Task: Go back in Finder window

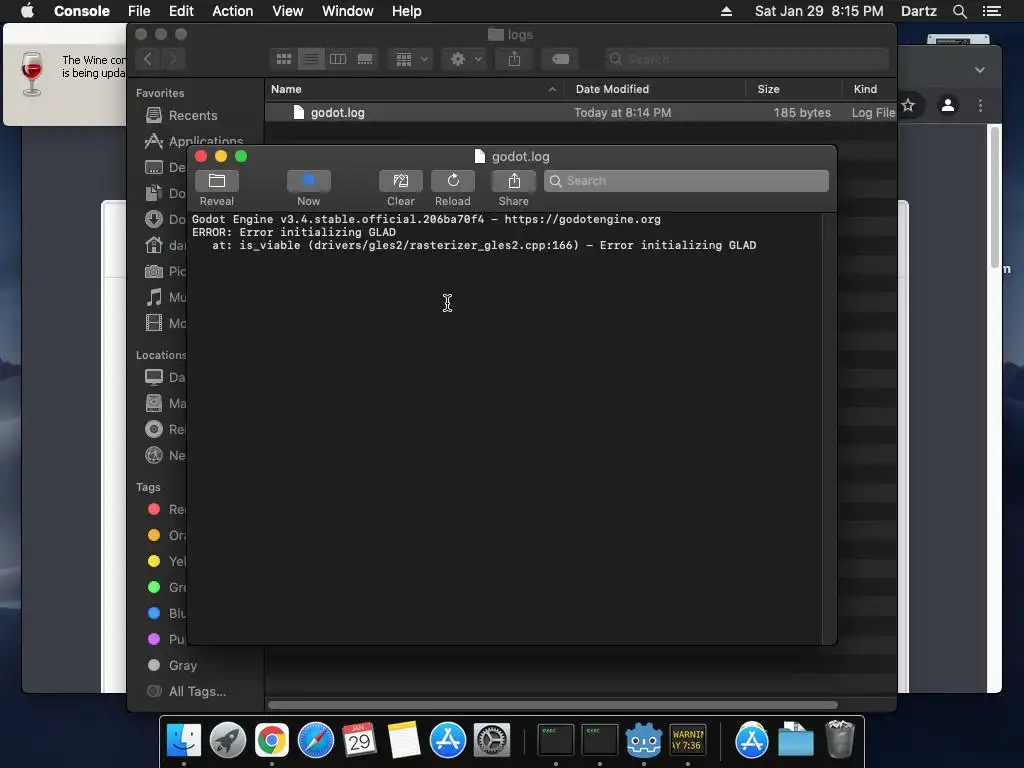Action: (x=148, y=59)
